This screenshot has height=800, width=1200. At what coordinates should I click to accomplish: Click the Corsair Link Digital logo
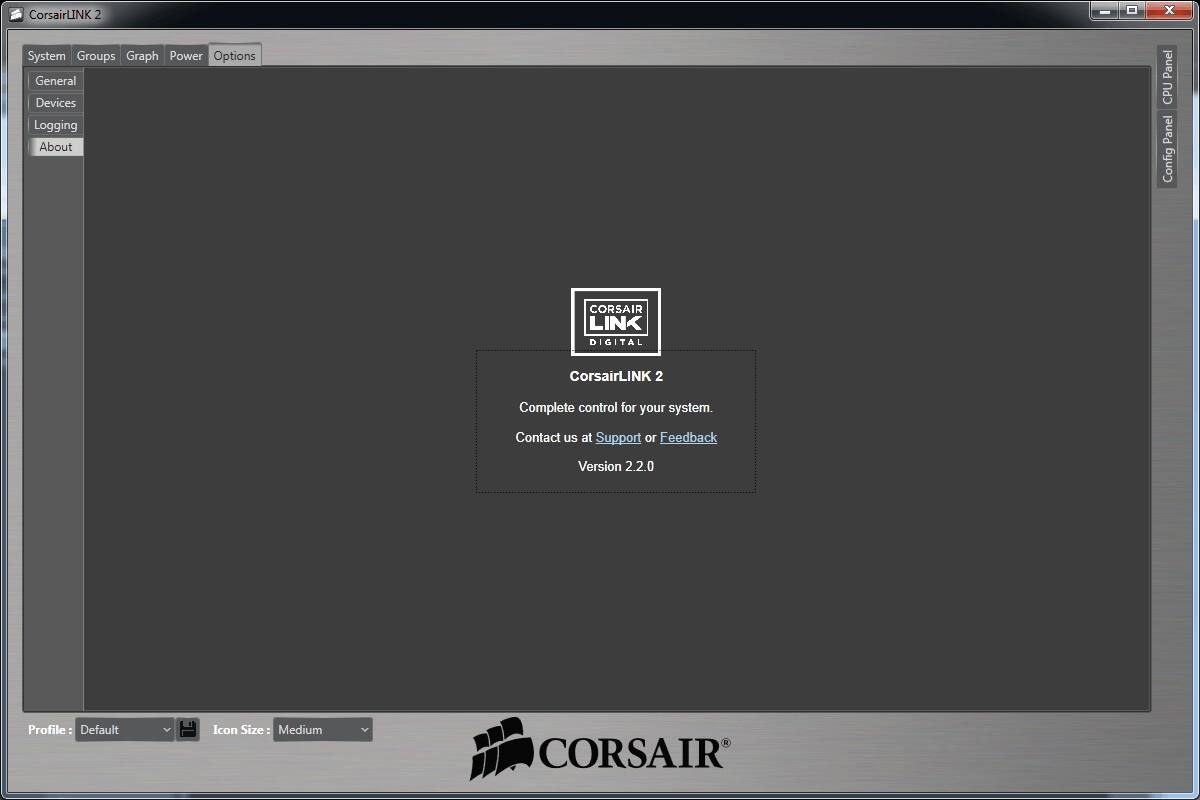tap(616, 322)
